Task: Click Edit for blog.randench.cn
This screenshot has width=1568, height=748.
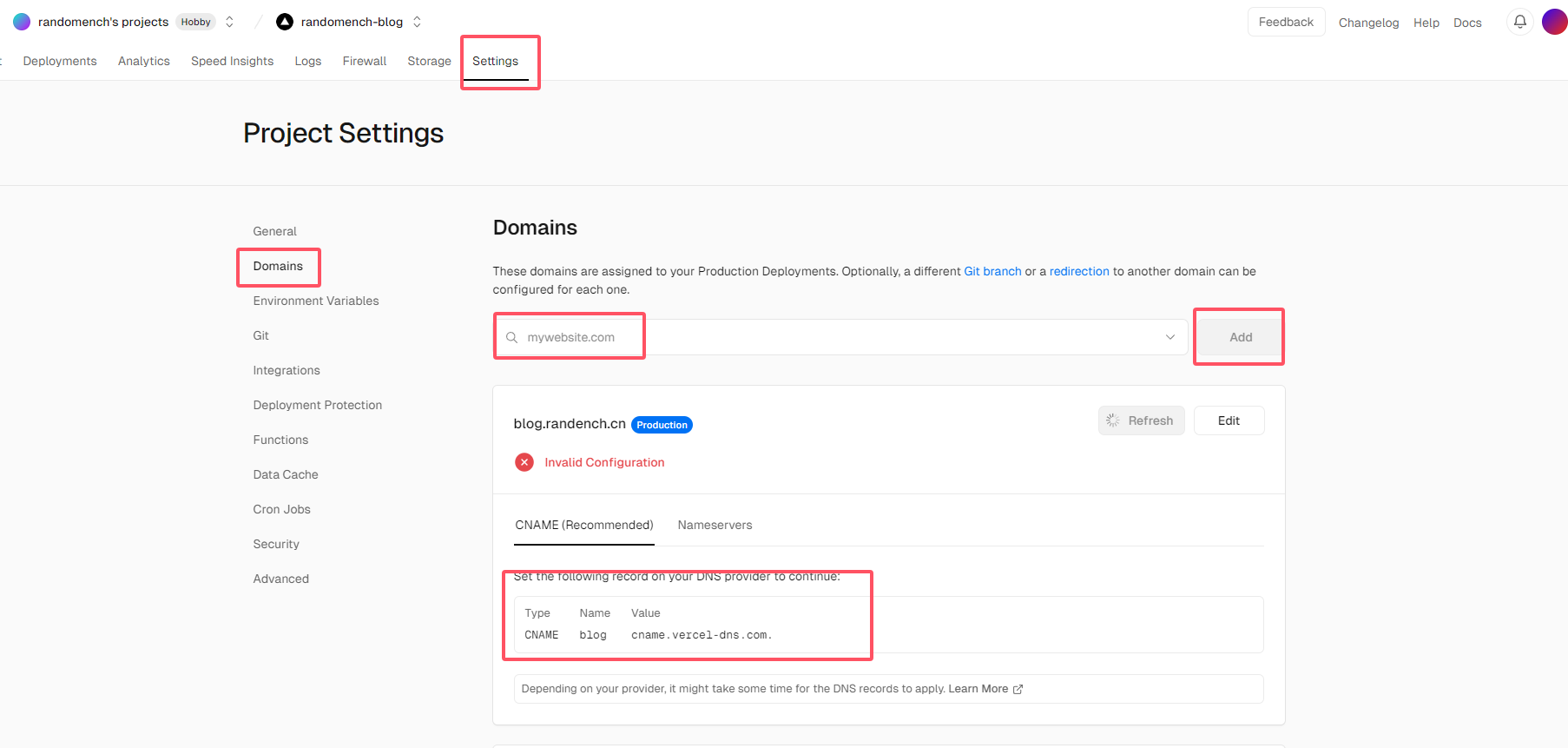Action: (1229, 420)
